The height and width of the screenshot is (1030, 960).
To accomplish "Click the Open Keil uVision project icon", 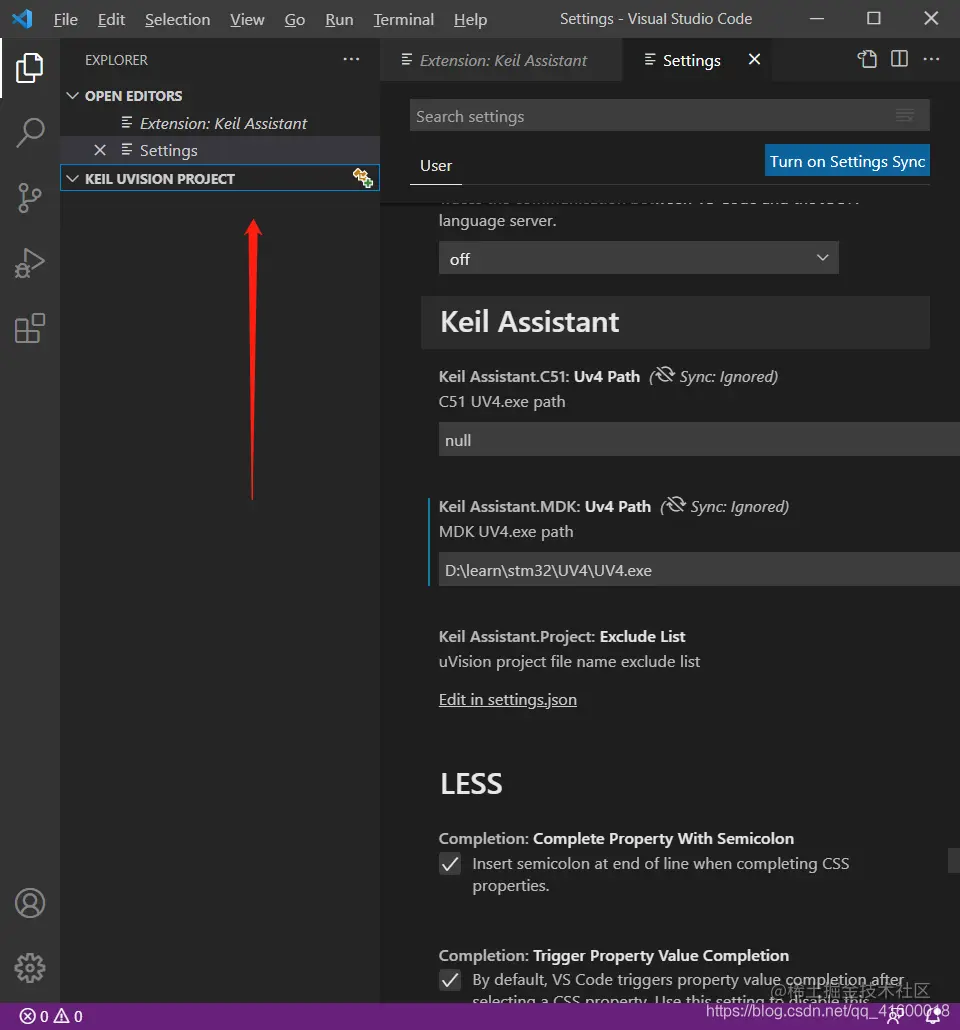I will 363,178.
